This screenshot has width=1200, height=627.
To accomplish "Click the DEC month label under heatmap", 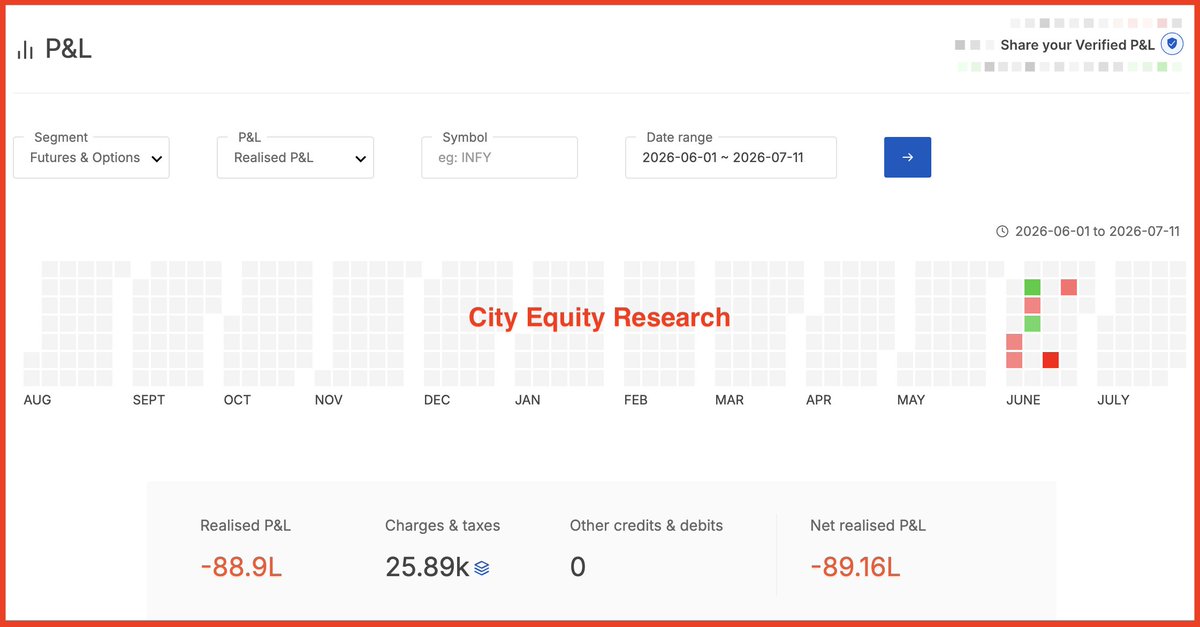I will click(437, 400).
